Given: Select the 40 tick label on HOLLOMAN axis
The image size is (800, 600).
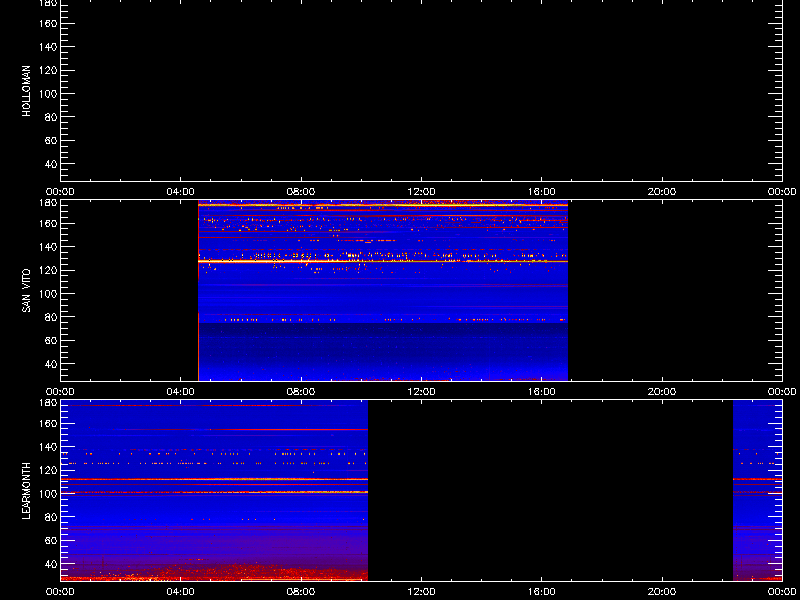Looking at the screenshot, I should pyautogui.click(x=51, y=164).
